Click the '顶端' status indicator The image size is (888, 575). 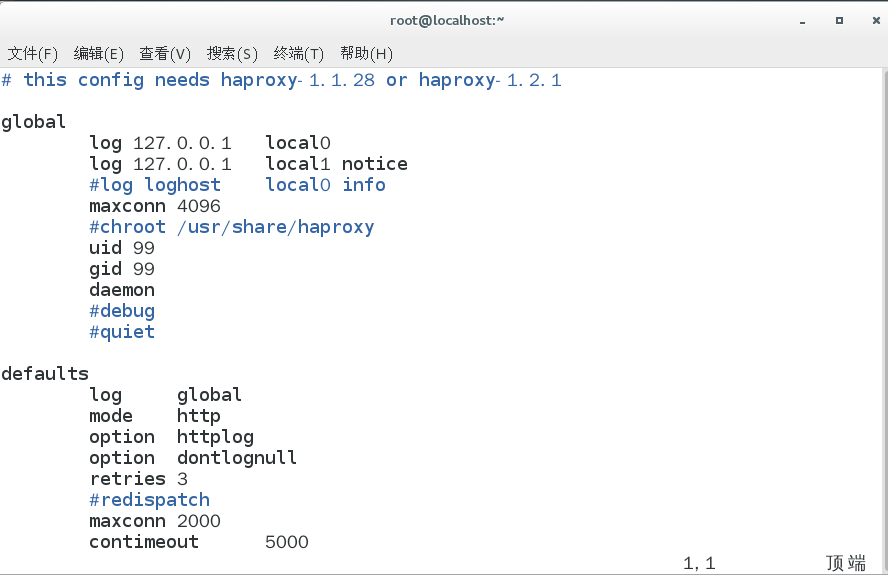tap(846, 563)
